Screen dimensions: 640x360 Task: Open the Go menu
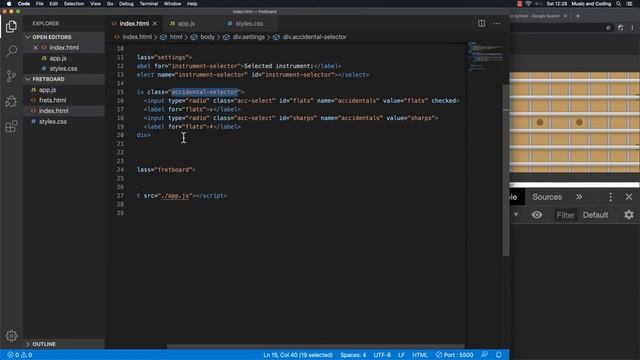[110, 4]
